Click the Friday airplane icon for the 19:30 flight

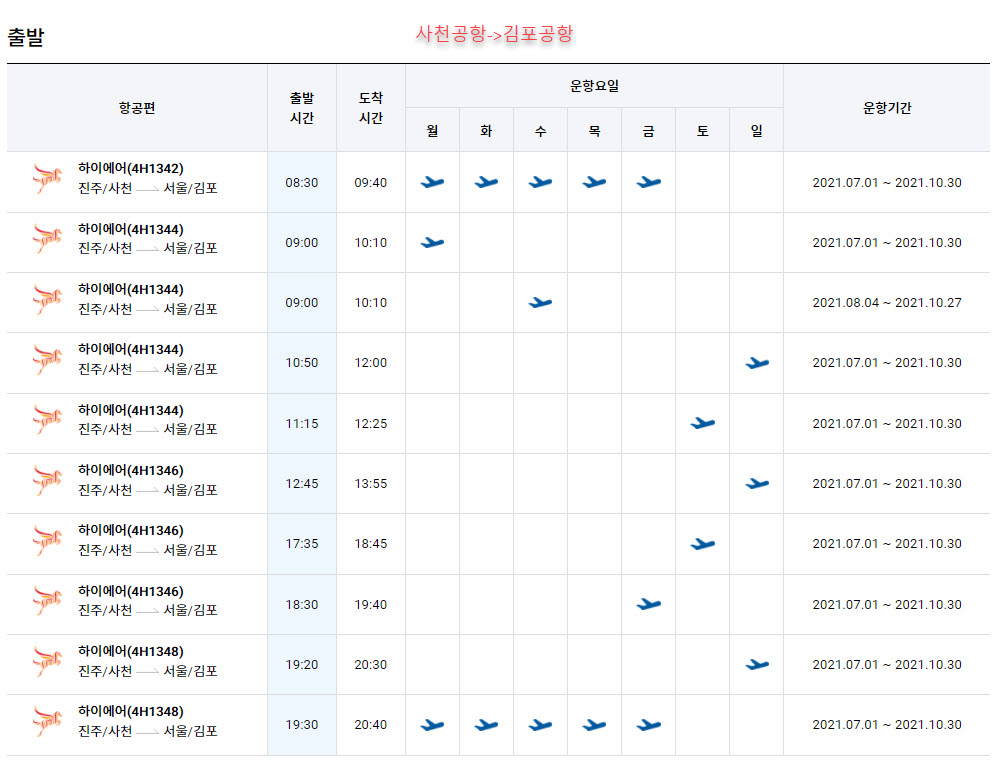tap(649, 725)
